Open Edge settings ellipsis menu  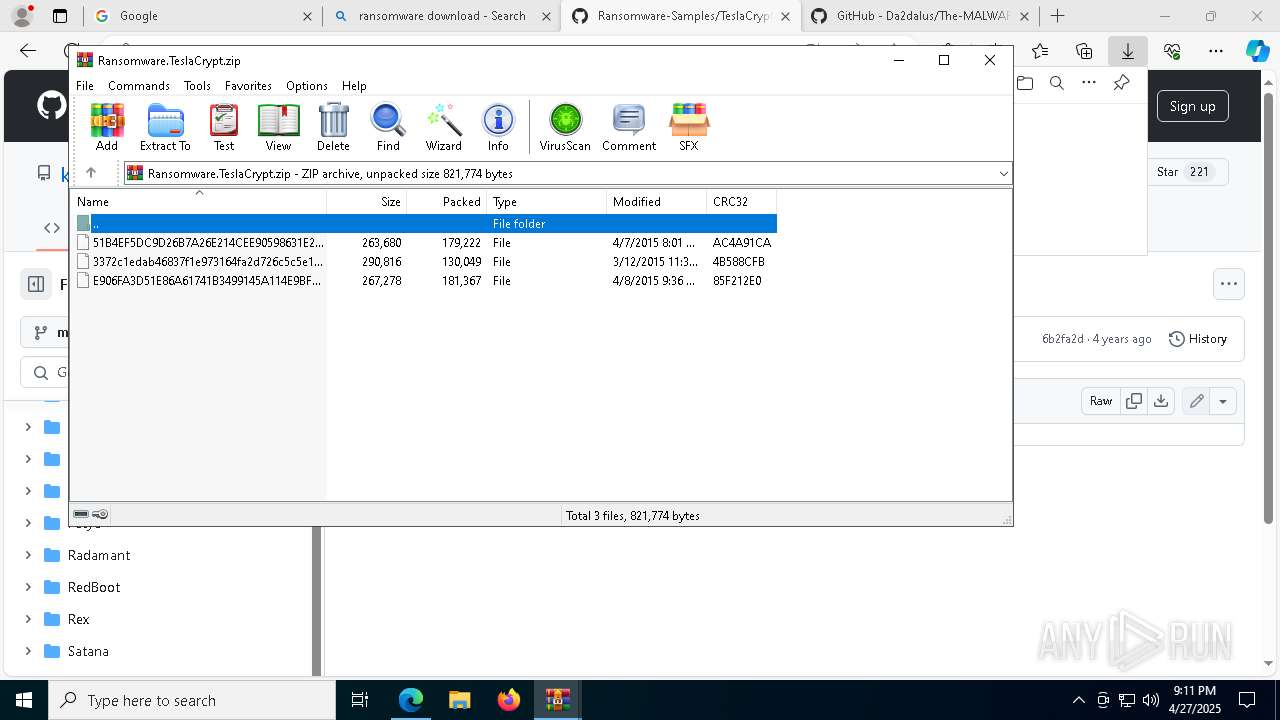point(1216,51)
